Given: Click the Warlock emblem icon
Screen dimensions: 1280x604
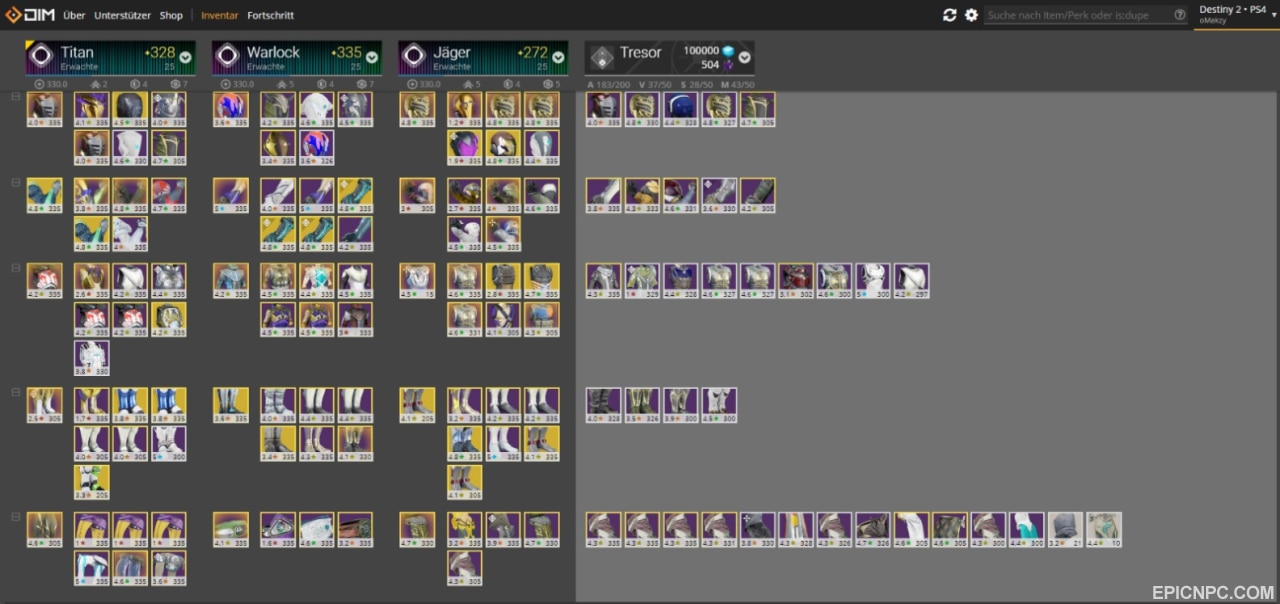Looking at the screenshot, I should coord(228,57).
